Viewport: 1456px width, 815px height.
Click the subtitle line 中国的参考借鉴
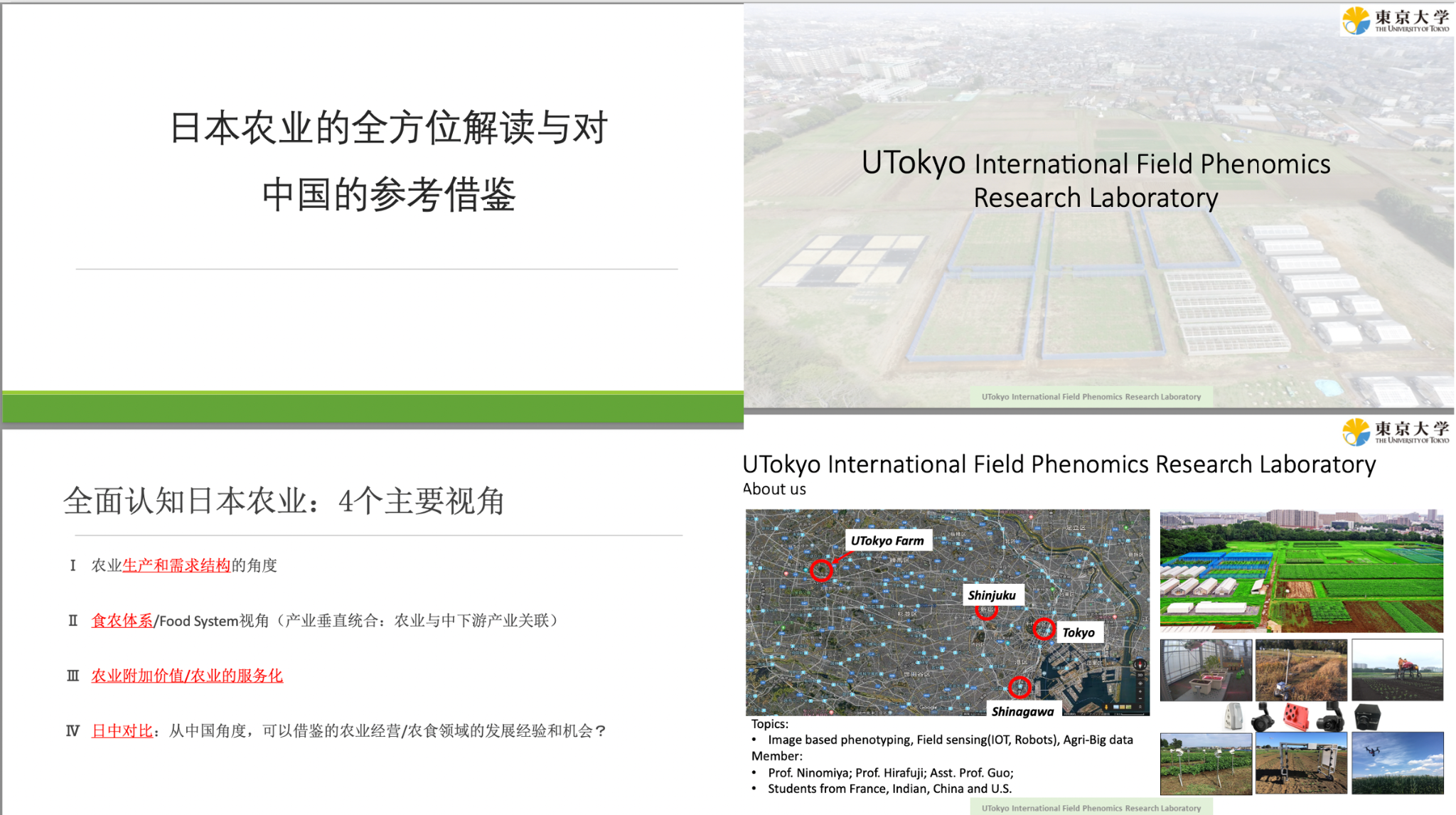tap(389, 194)
